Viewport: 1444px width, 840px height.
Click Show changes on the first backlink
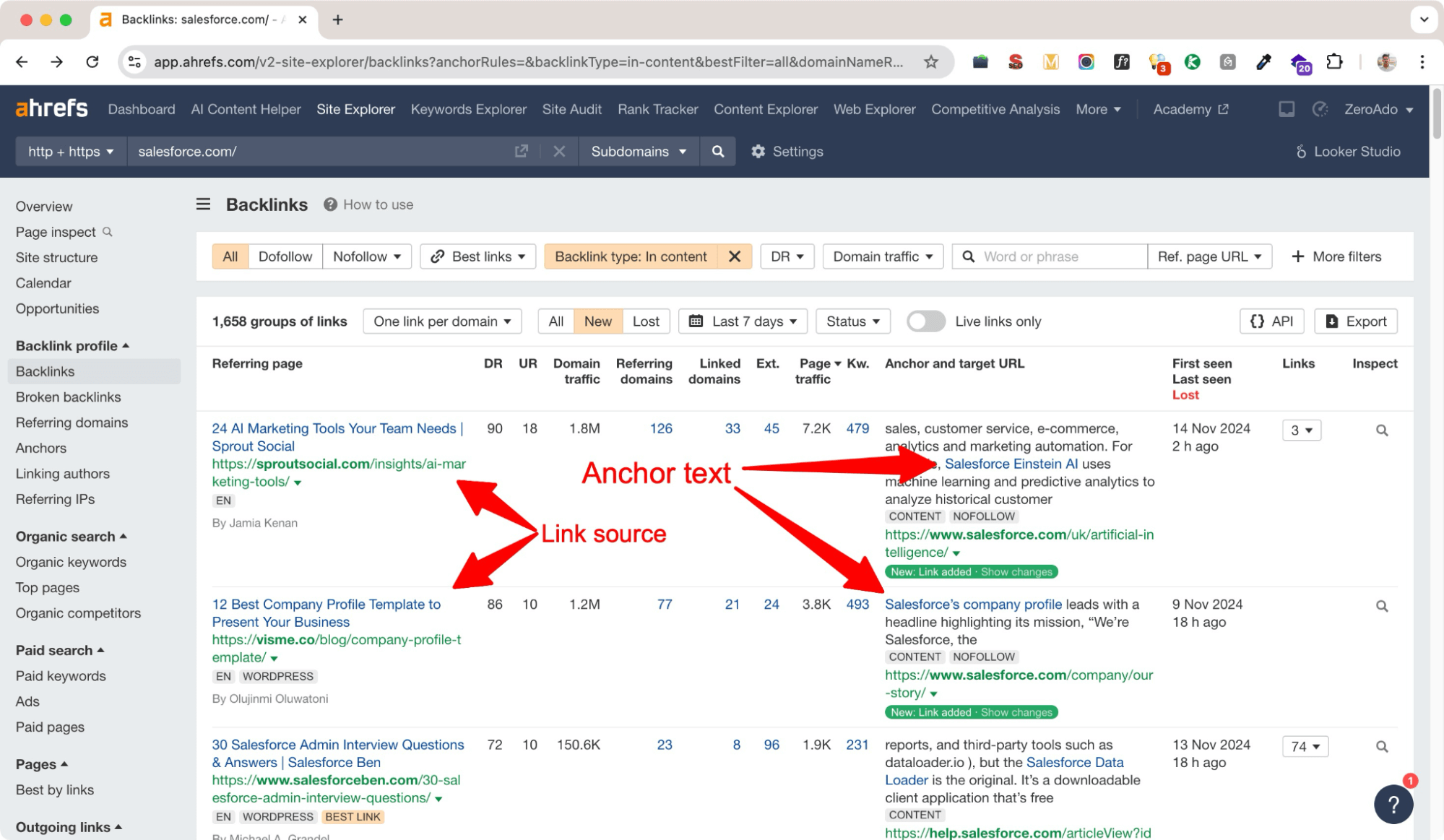point(1016,571)
